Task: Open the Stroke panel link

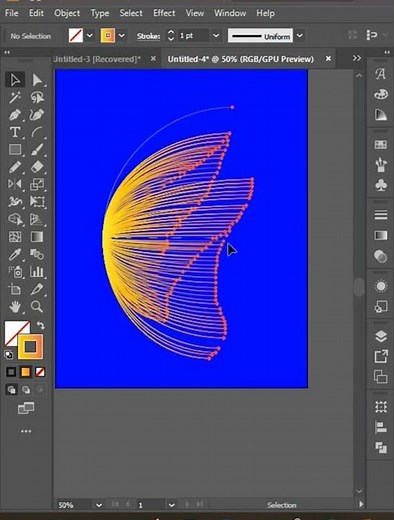Action: tap(148, 36)
